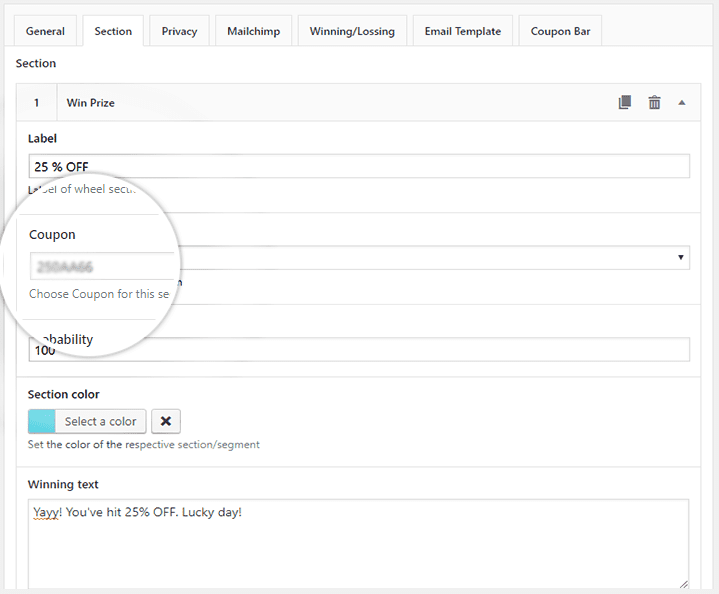The image size is (719, 594).
Task: Click into the Probability input field
Action: pyautogui.click(x=400, y=349)
